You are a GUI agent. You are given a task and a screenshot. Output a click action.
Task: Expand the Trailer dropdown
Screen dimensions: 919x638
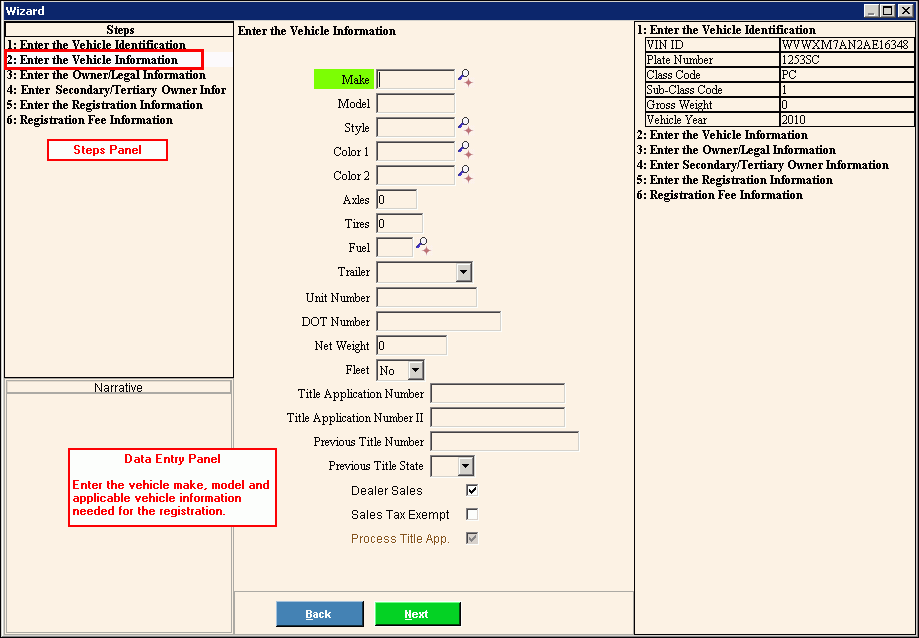[464, 272]
